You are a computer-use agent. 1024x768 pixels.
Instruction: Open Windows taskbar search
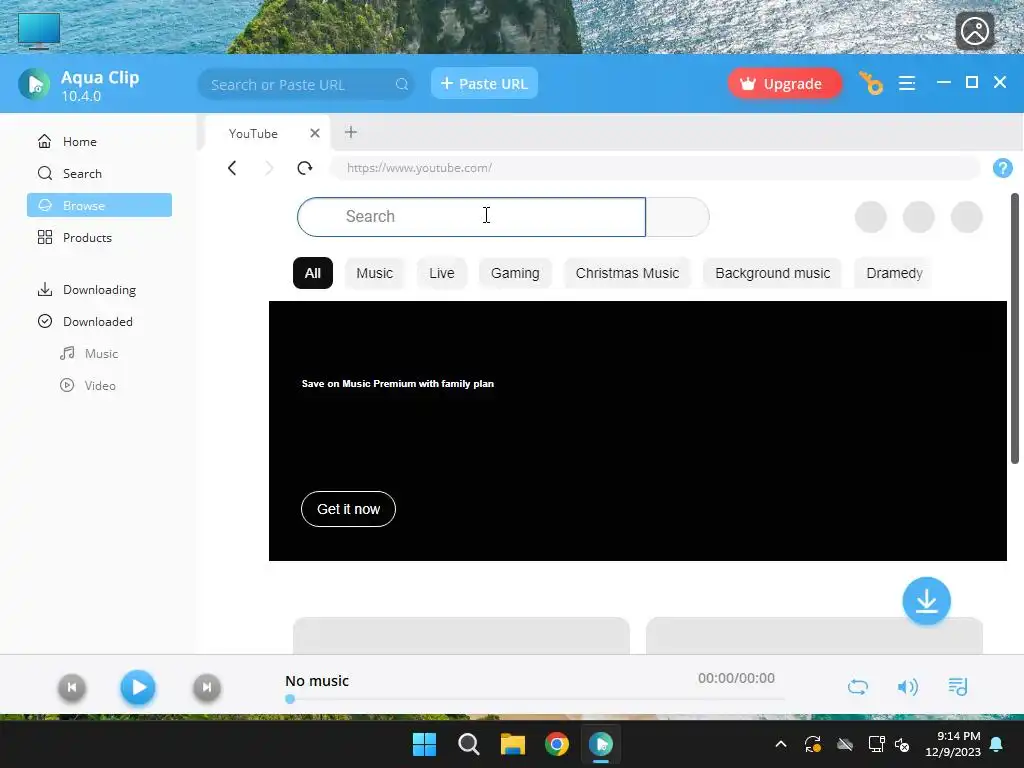(x=468, y=744)
